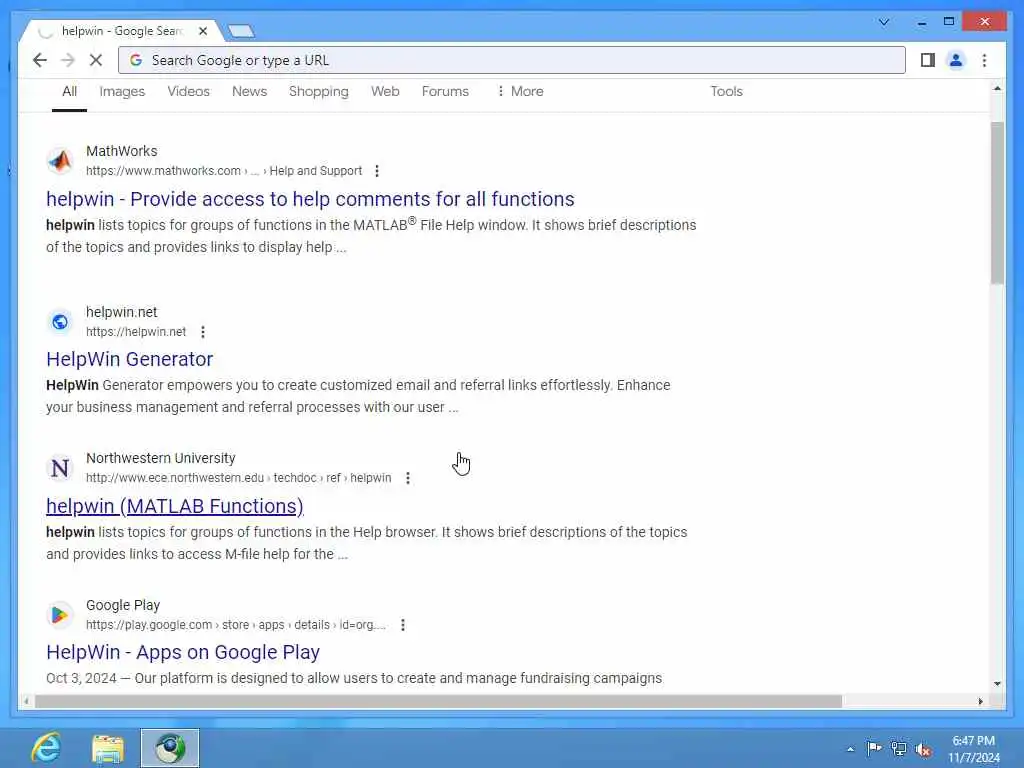Open File Explorer from the taskbar
The image size is (1024, 768).
coord(108,748)
